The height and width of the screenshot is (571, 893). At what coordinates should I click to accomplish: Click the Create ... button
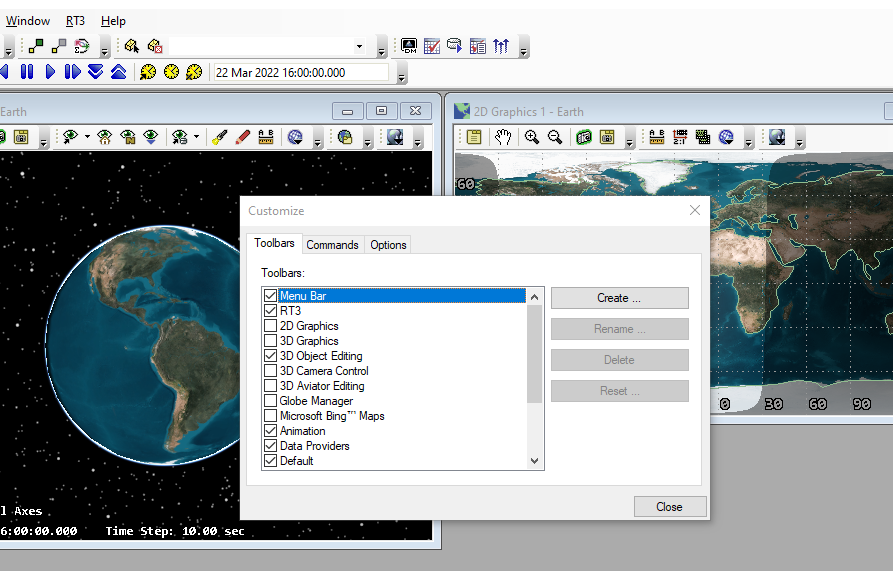619,298
